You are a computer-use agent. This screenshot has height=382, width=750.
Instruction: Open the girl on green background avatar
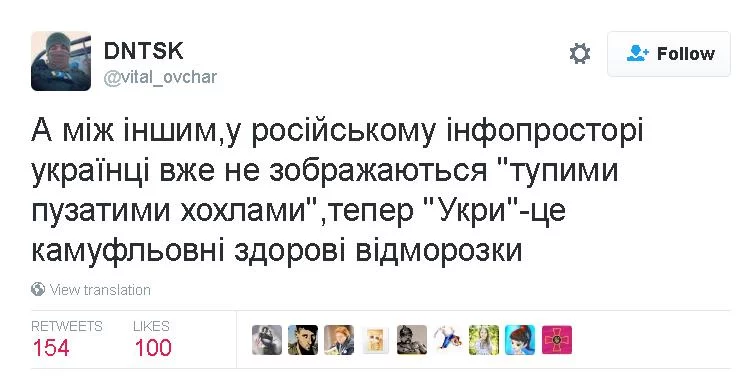point(484,340)
